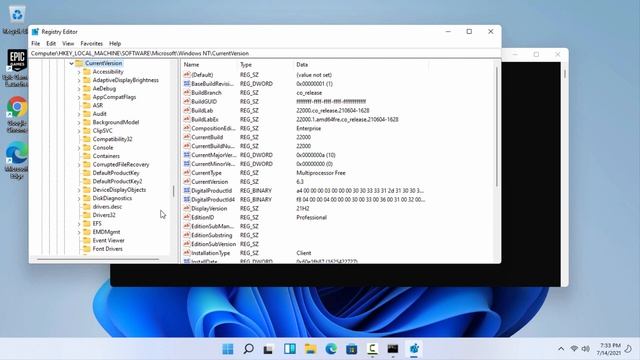Expand the BackgroundModel key
Viewport: 640px width, 360px height.
(x=79, y=122)
